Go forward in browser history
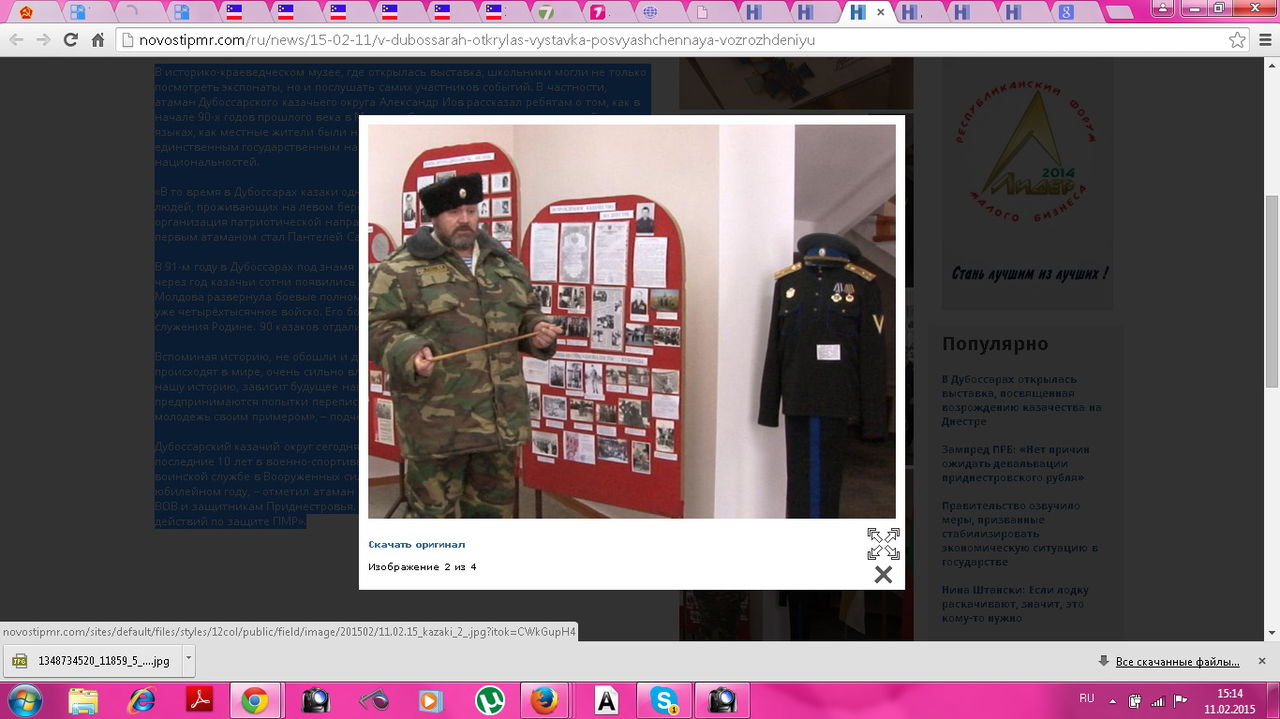 click(x=43, y=40)
